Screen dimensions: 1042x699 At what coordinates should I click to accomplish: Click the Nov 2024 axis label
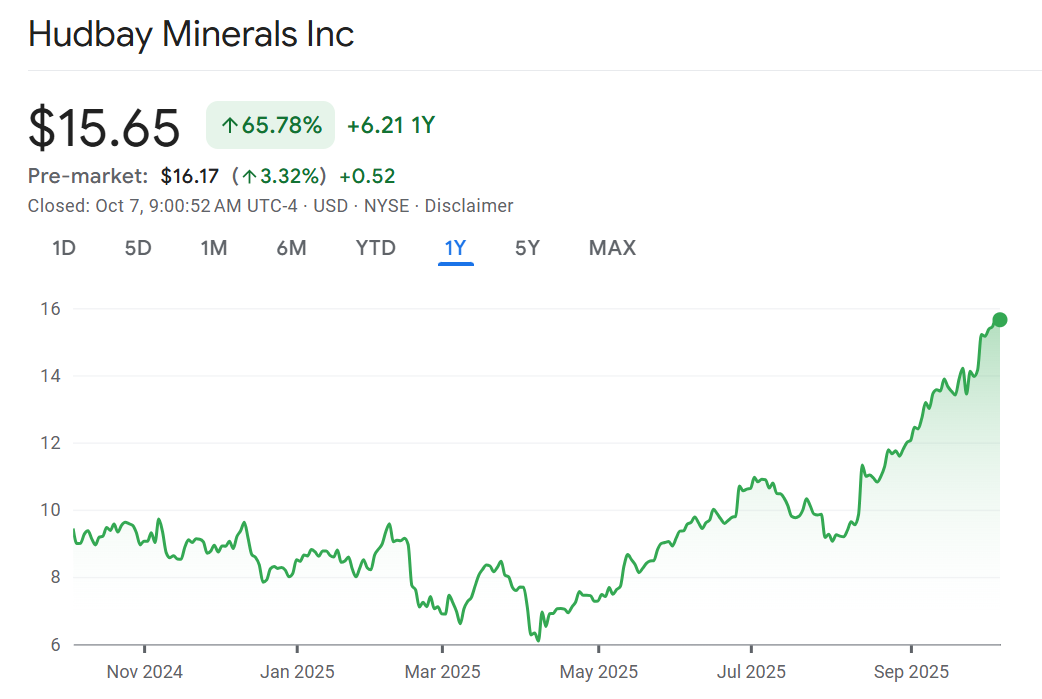coord(144,671)
